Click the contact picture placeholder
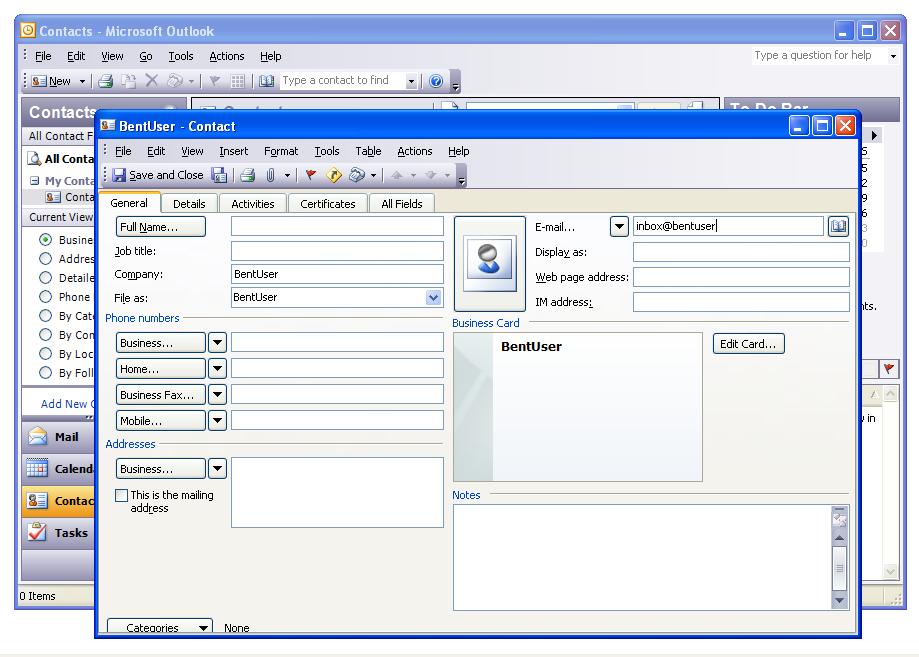Screen dimensions: 919x657 489,263
